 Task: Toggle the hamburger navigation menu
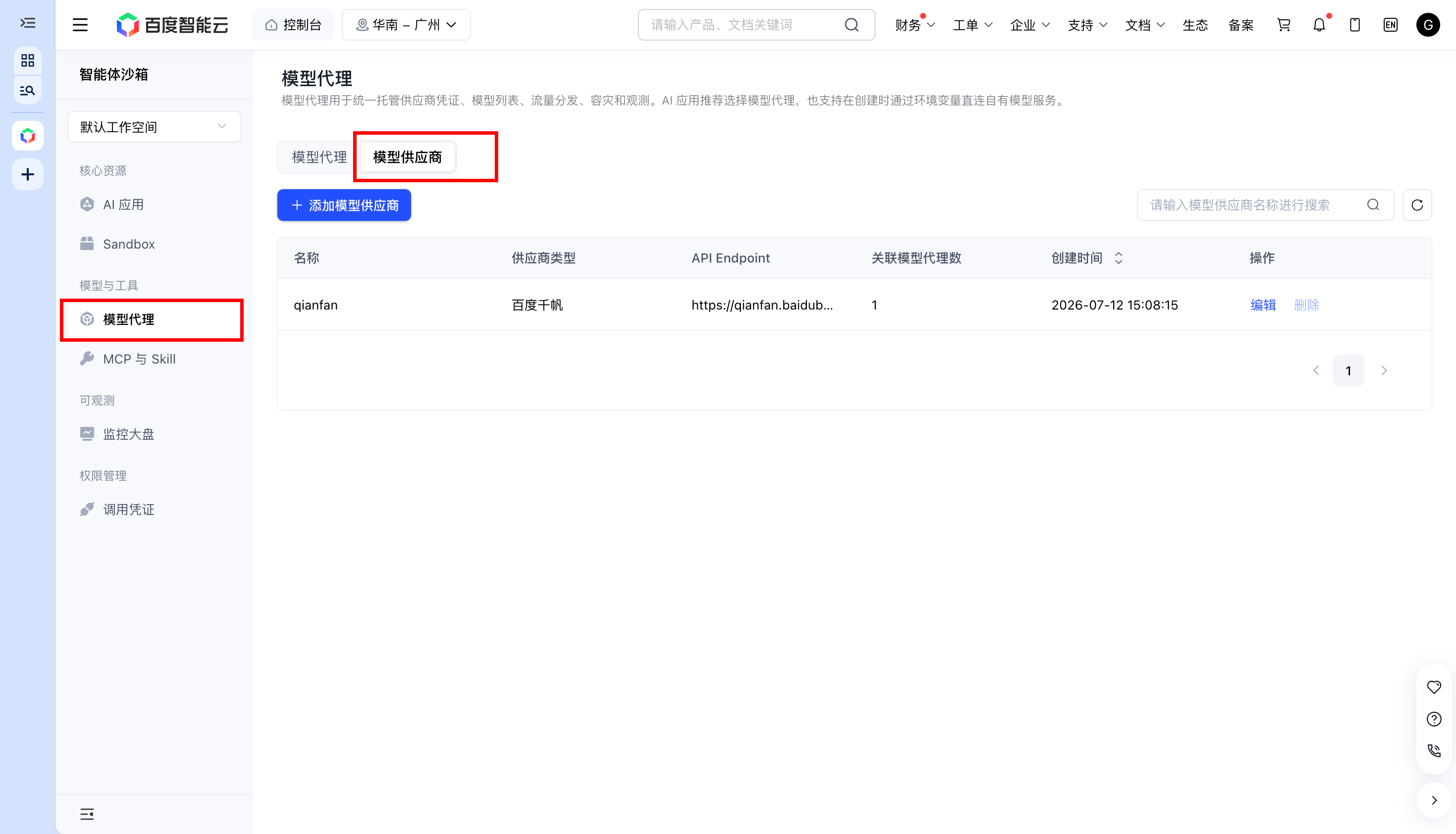[x=80, y=25]
